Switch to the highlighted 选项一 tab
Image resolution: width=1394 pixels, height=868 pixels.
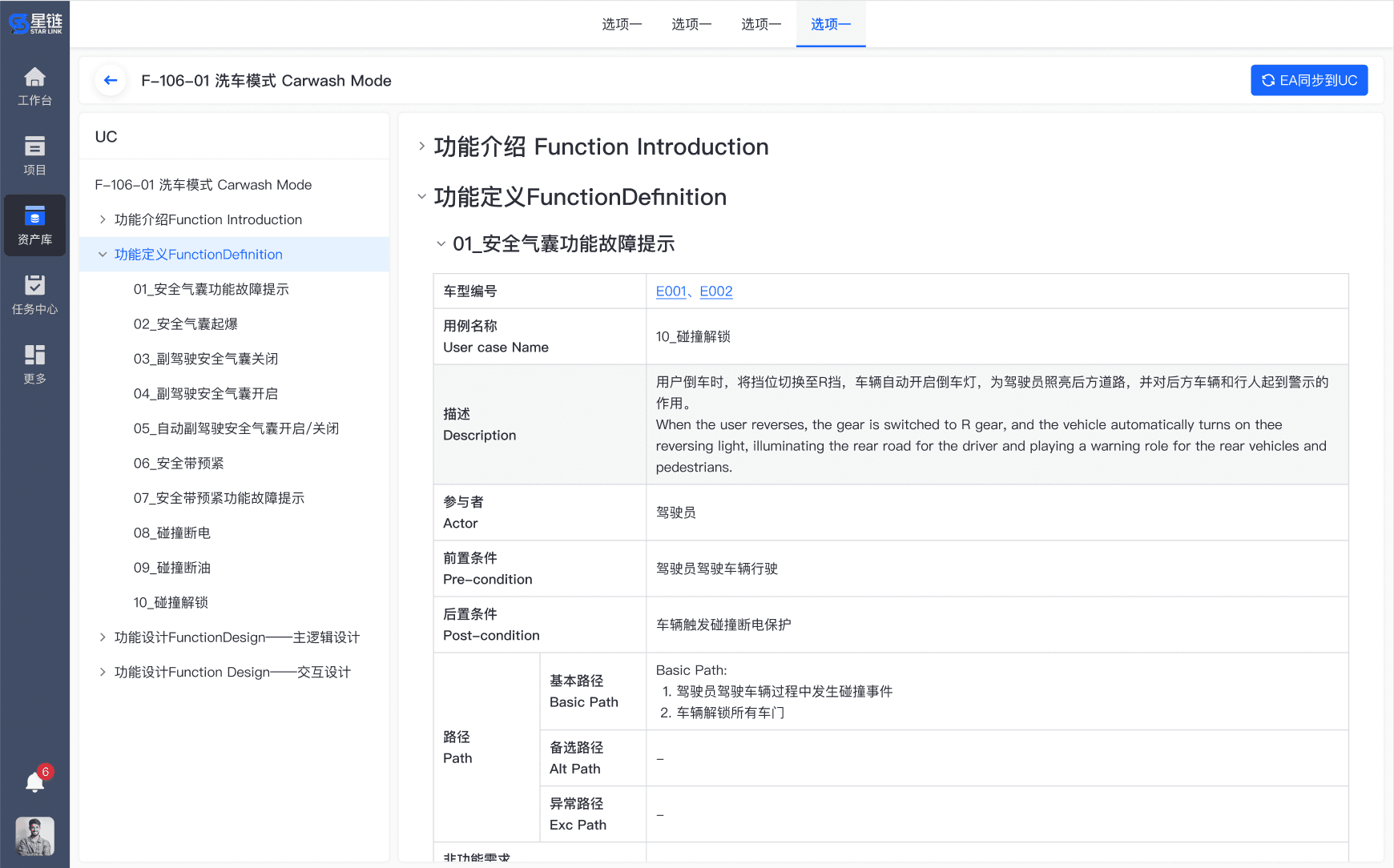(830, 24)
